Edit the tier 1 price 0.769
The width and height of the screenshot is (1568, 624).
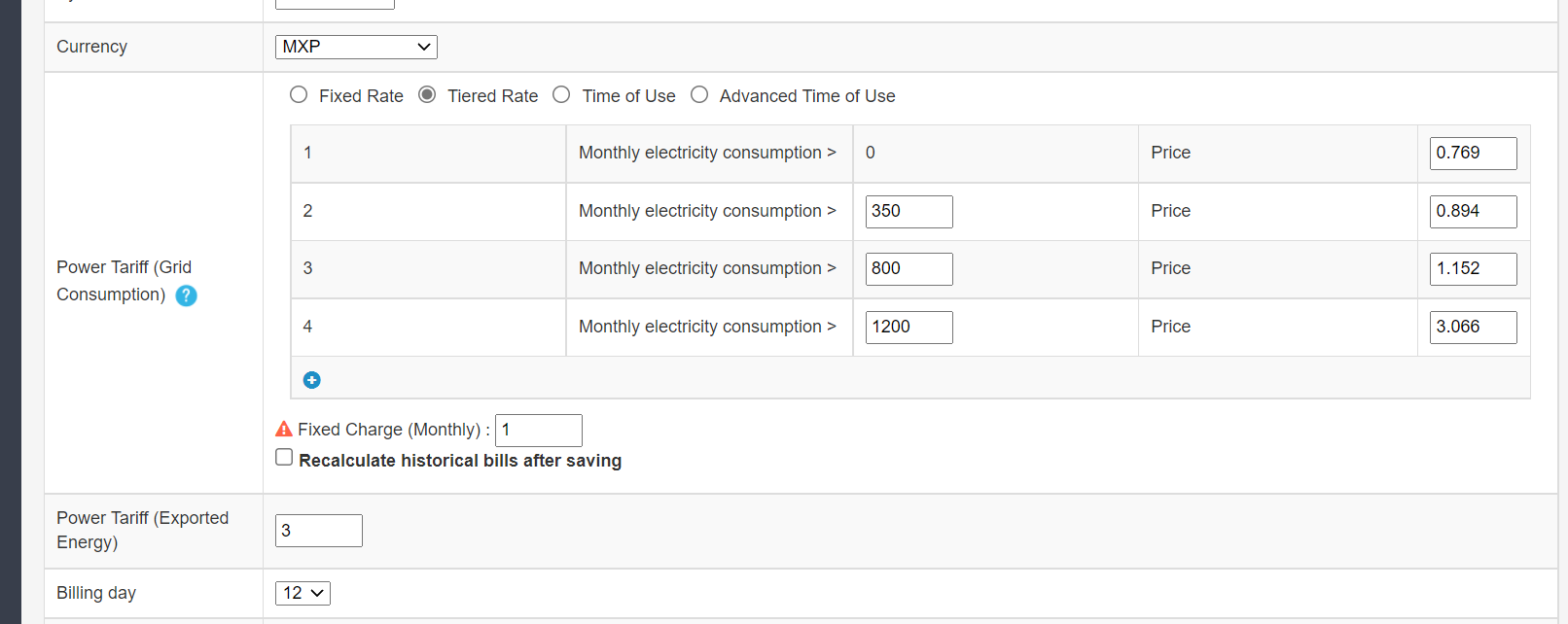click(x=1473, y=153)
